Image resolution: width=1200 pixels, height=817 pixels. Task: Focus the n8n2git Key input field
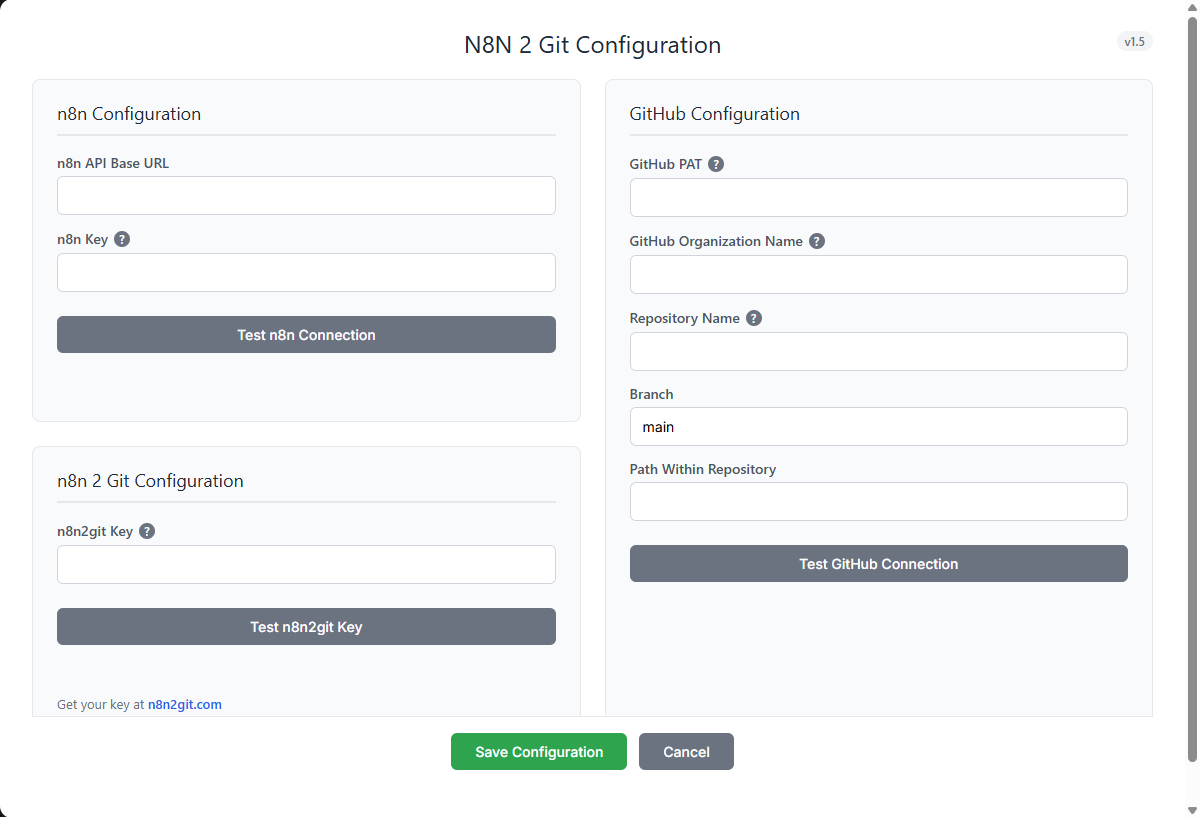click(x=306, y=564)
